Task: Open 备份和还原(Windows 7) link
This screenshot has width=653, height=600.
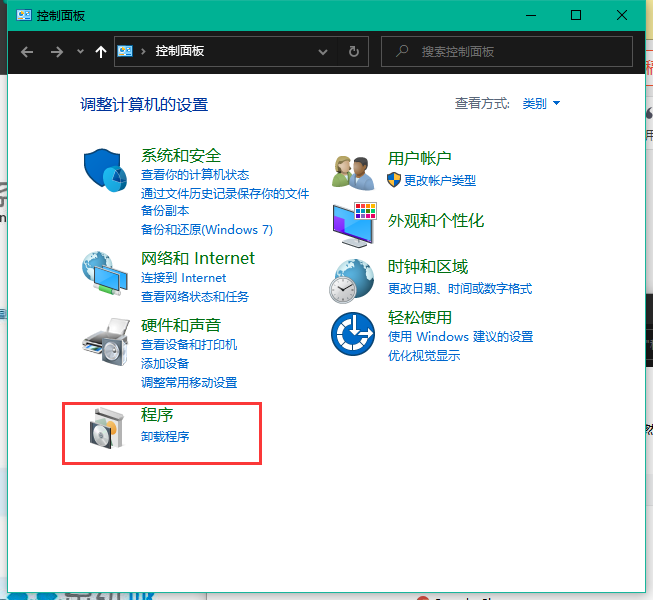Action: point(207,229)
